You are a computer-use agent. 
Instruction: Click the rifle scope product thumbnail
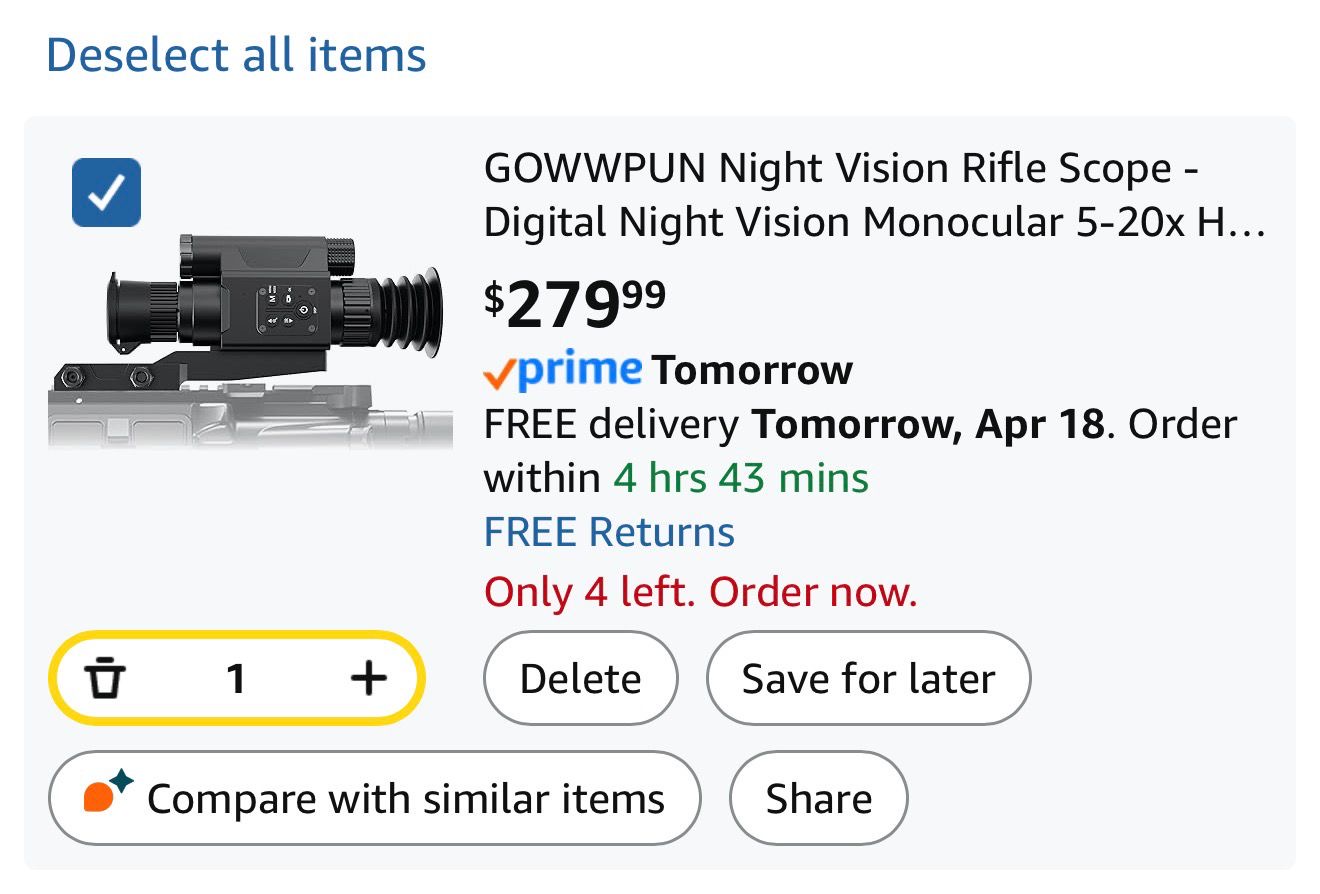point(250,340)
